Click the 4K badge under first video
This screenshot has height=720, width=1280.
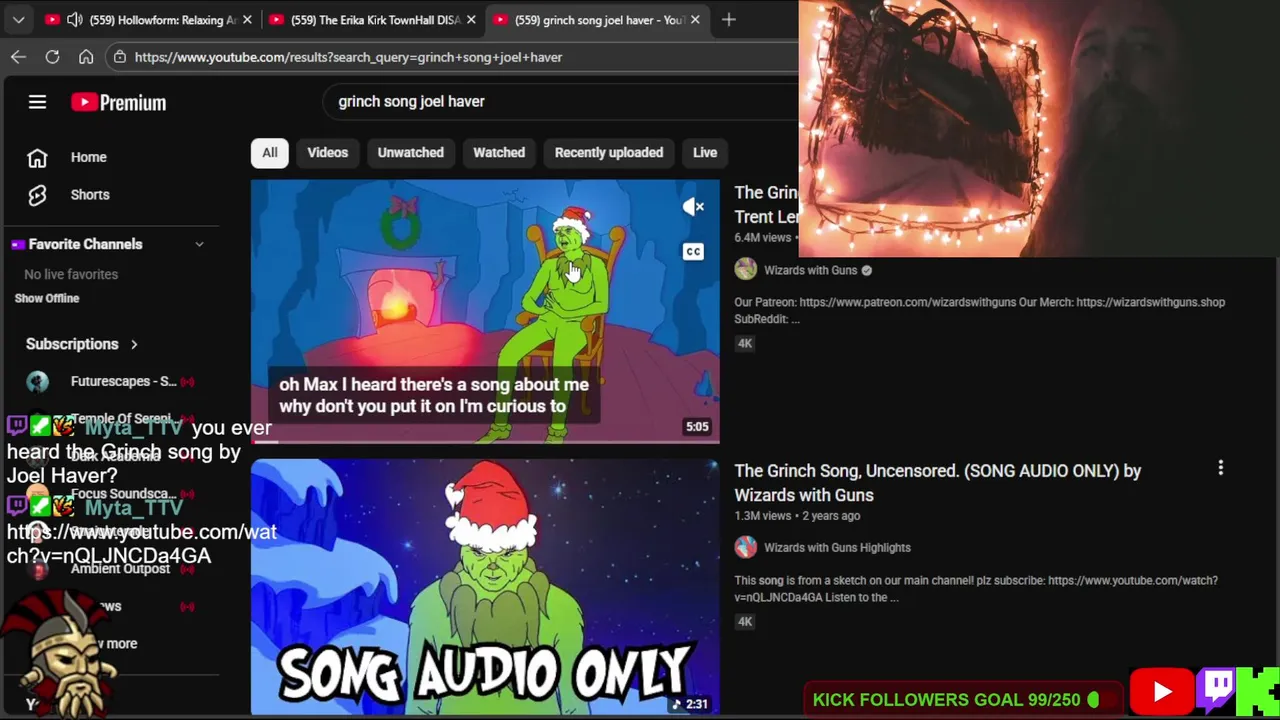click(x=745, y=343)
